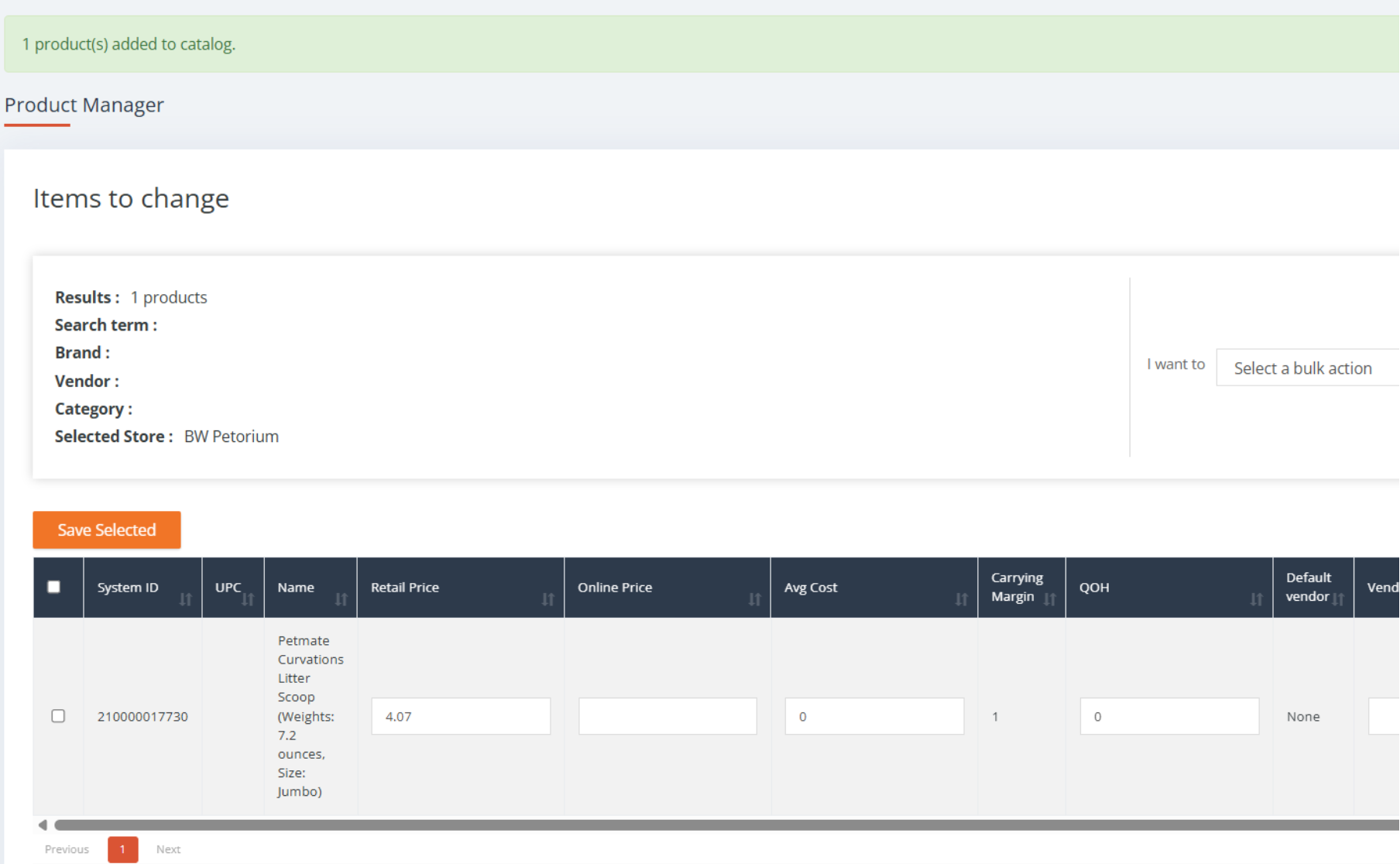
Task: Open the Select a bulk action dropdown
Action: pos(1308,368)
